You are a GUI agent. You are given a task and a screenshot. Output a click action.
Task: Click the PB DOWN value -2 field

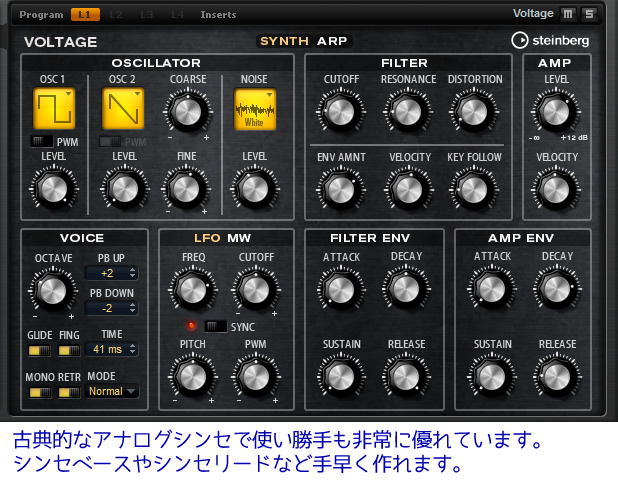(x=112, y=308)
